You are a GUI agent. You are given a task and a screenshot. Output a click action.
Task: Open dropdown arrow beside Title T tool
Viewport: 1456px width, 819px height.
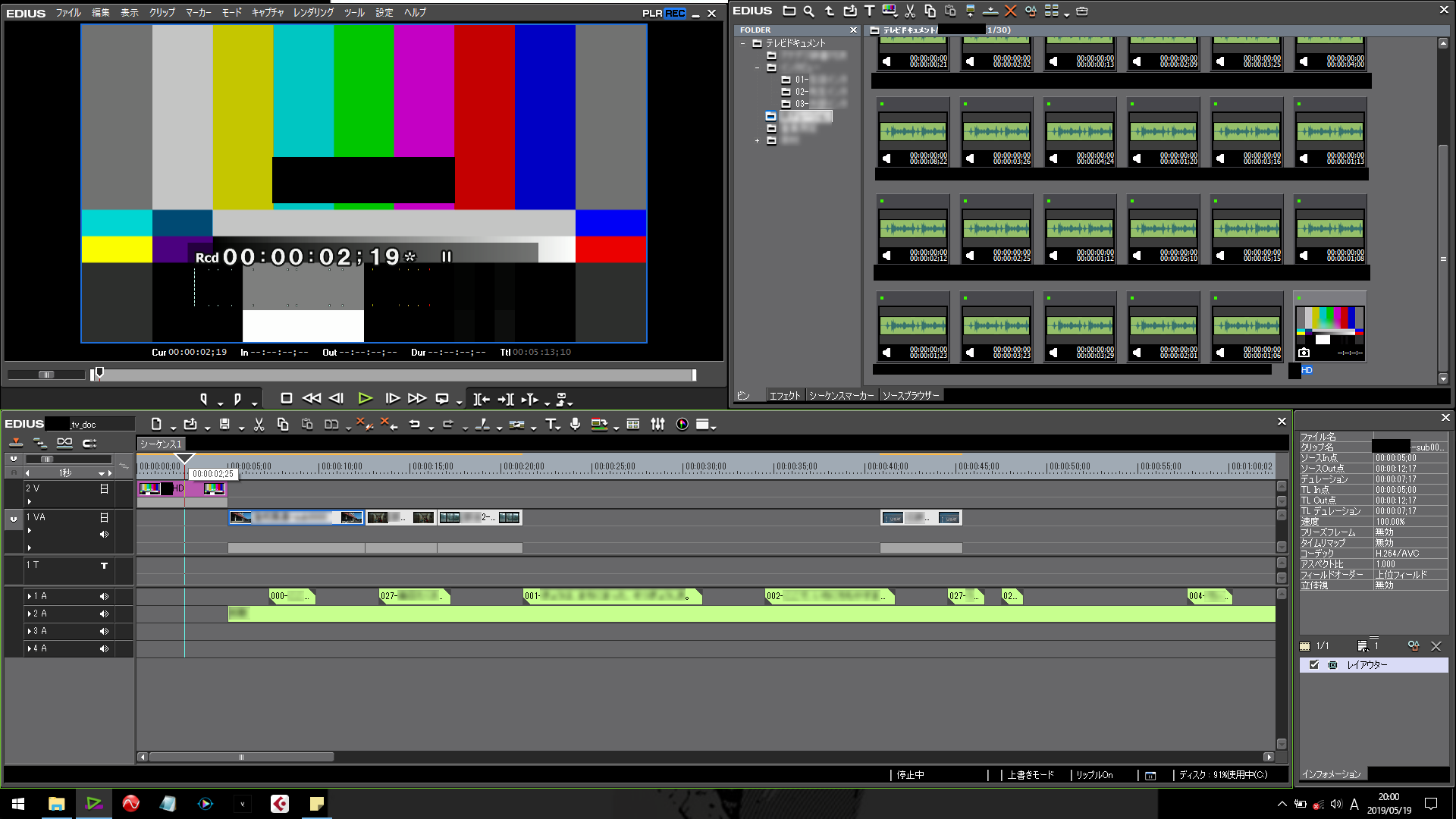coord(559,428)
